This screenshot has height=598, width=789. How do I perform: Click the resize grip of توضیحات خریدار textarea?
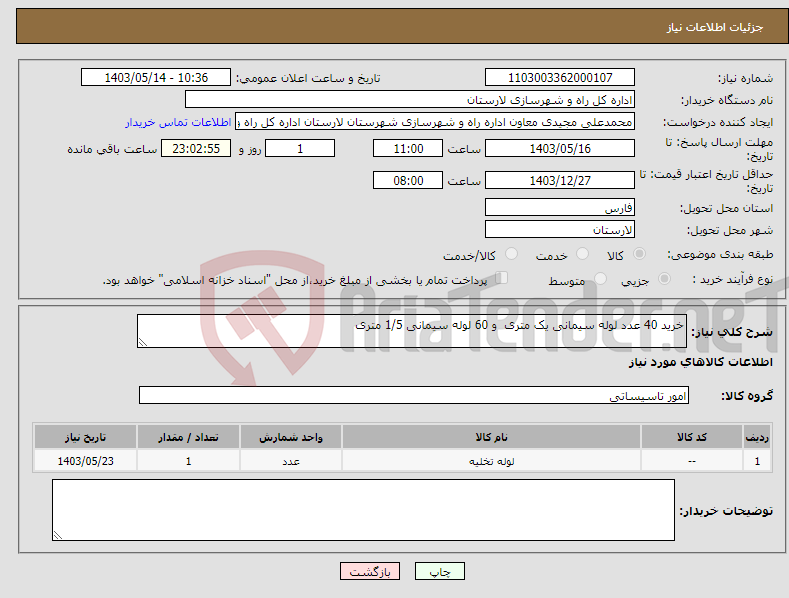pyautogui.click(x=57, y=535)
